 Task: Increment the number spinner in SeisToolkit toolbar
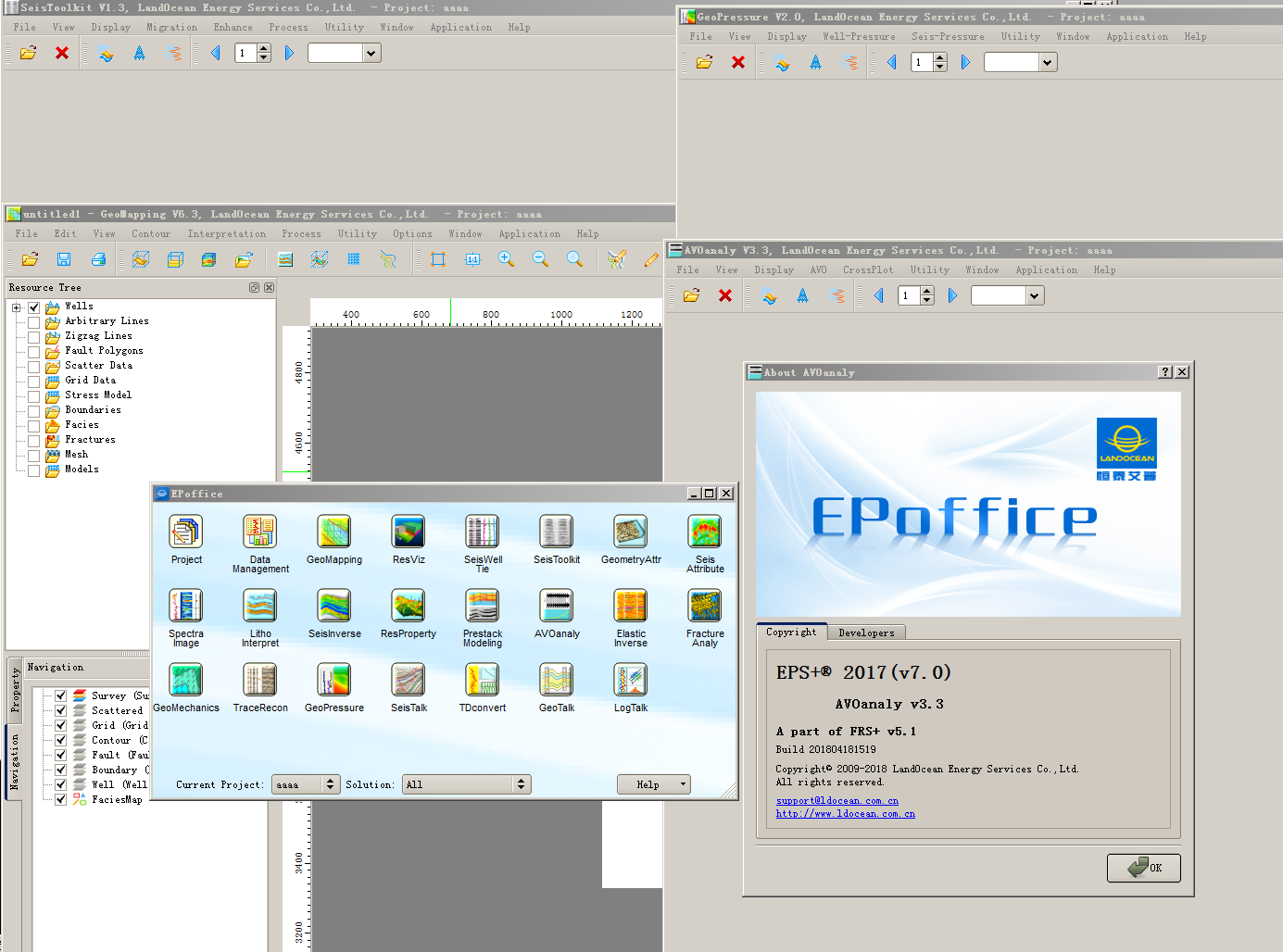tap(264, 48)
